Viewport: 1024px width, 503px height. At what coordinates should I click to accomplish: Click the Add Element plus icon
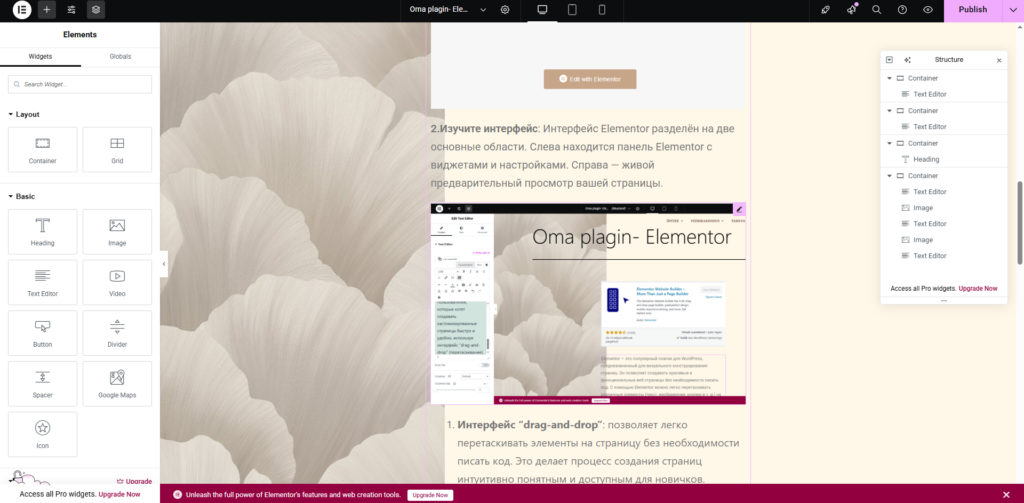(46, 10)
